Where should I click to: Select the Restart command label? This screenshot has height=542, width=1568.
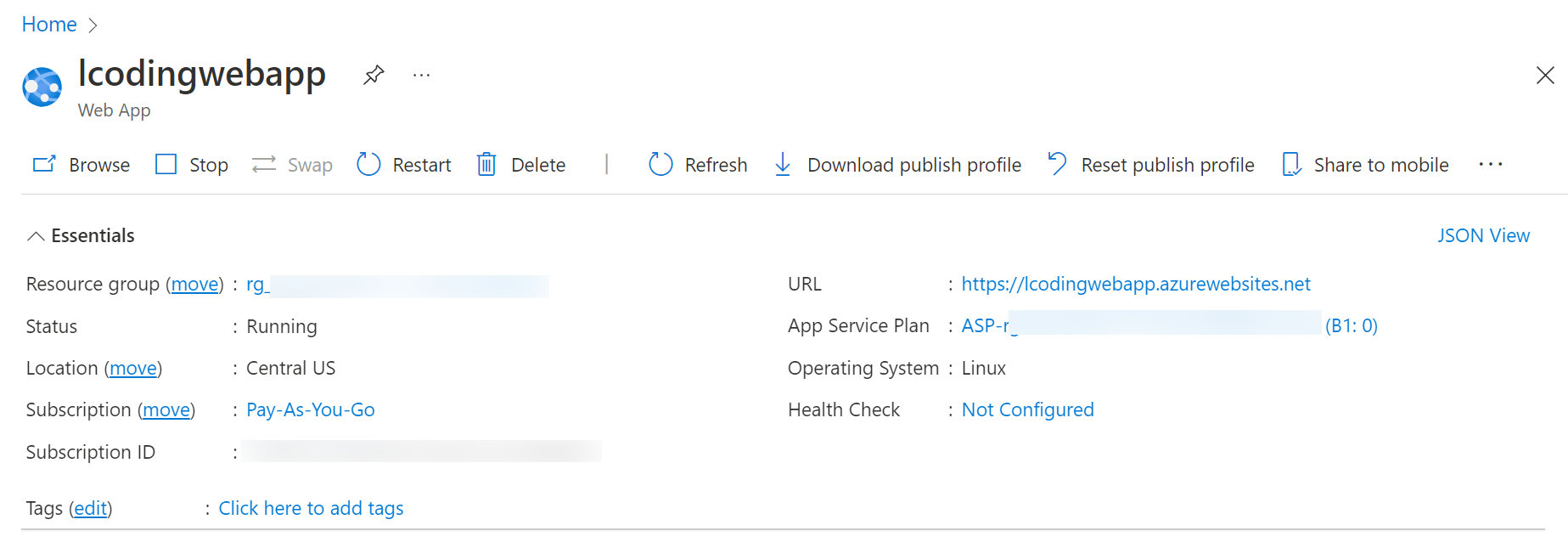[x=422, y=165]
